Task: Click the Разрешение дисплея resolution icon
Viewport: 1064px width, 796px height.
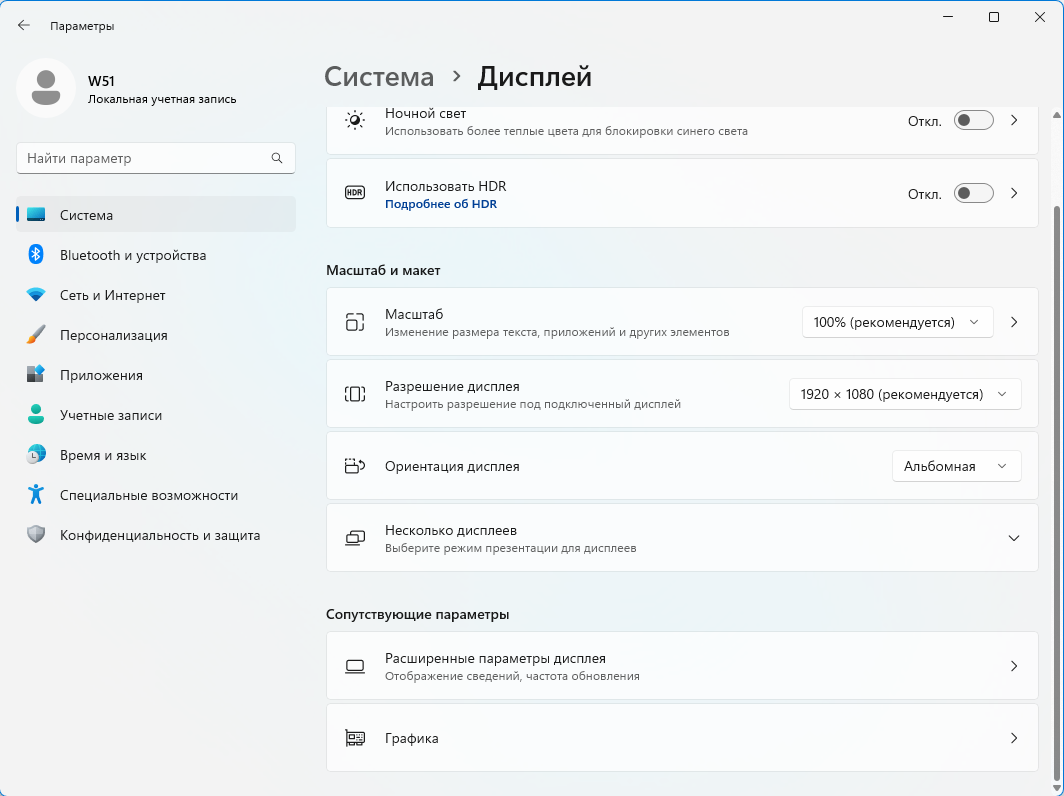Action: coord(355,394)
